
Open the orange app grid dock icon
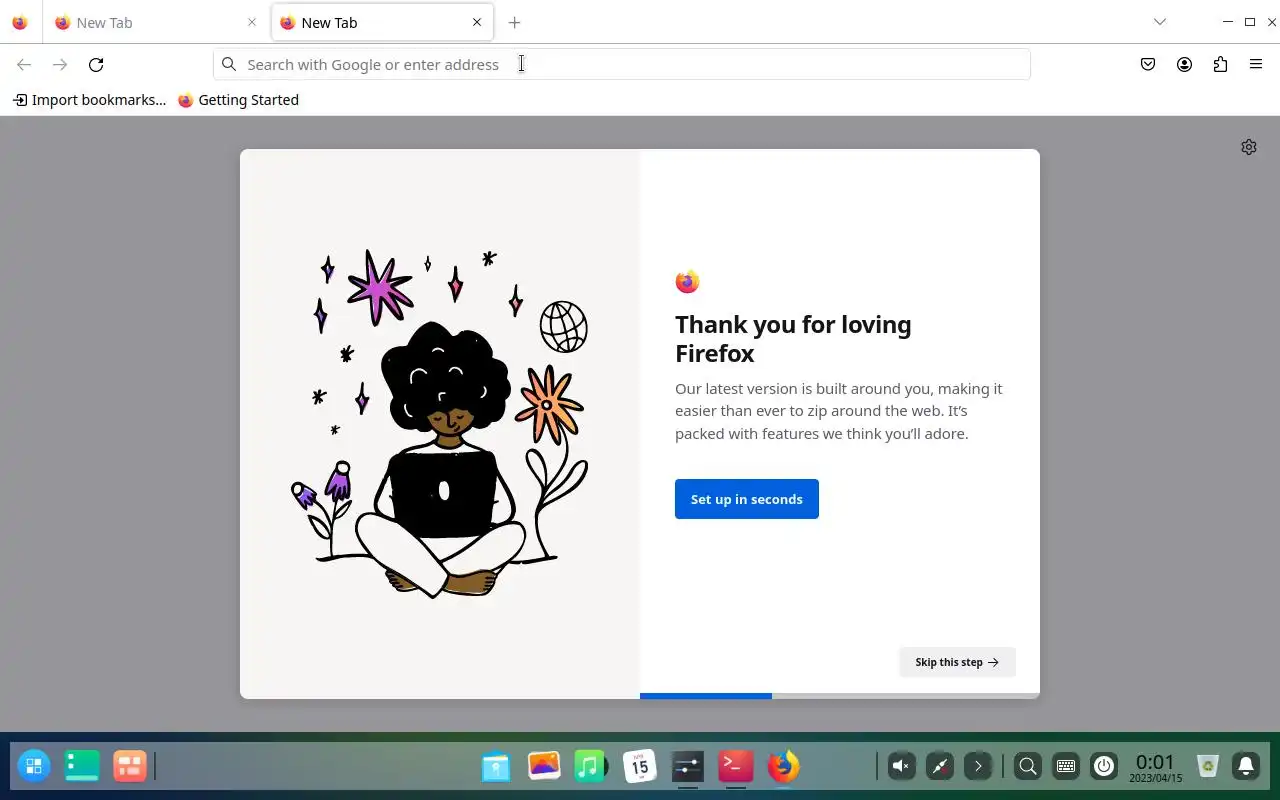click(x=130, y=767)
